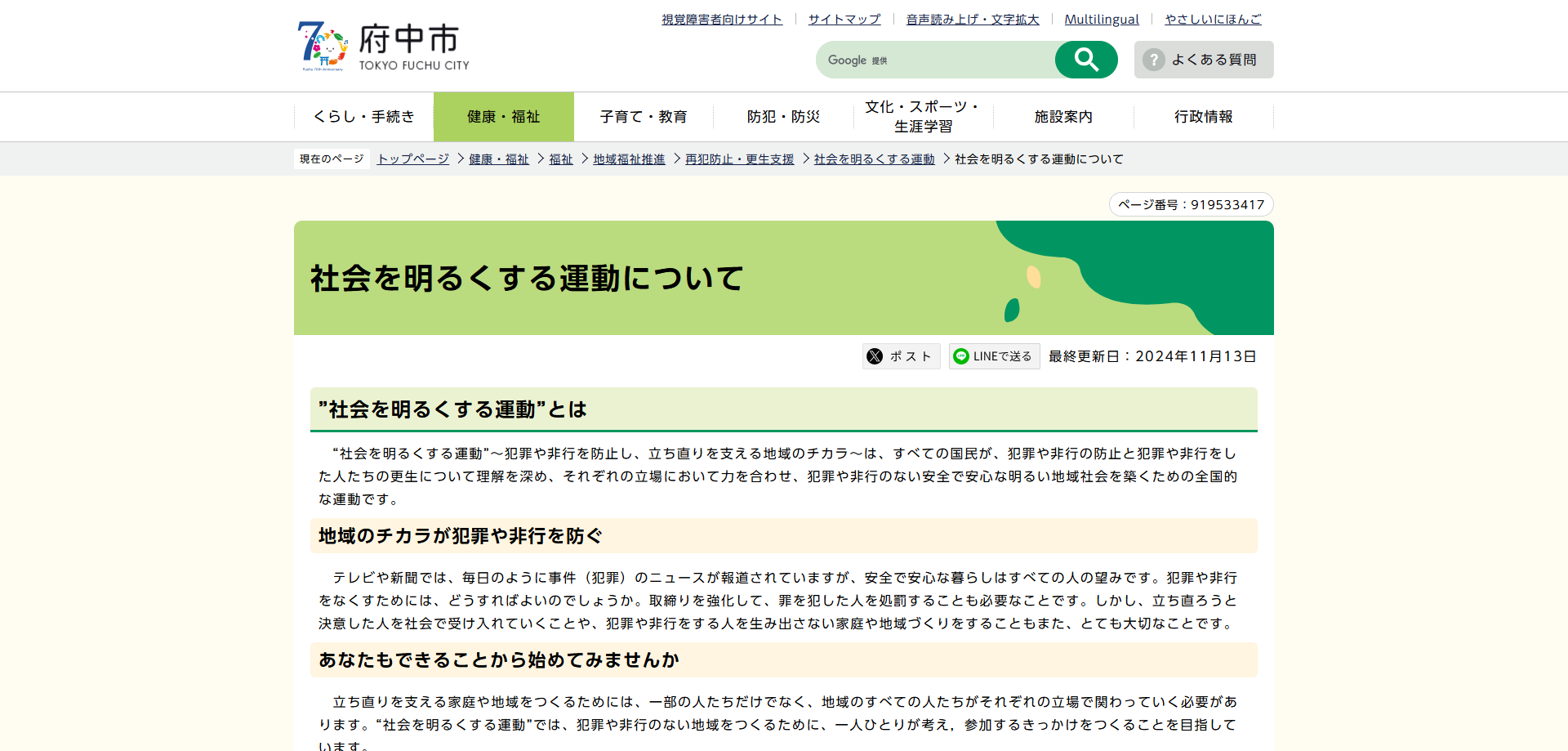This screenshot has width=1568, height=751.
Task: Open the 防犯・防災 menu
Action: point(784,117)
